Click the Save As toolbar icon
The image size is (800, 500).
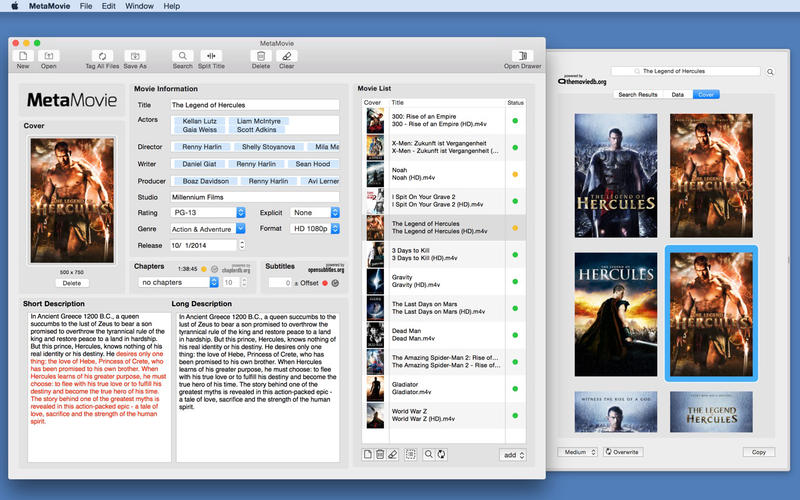pos(135,56)
